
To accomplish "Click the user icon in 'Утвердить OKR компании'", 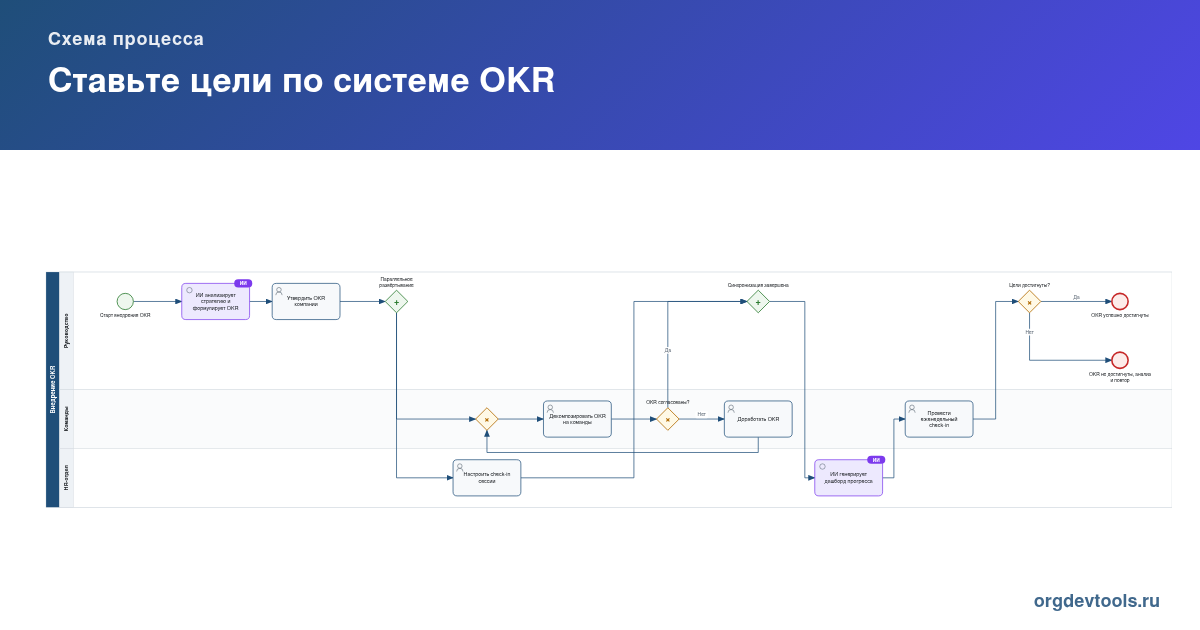I will [279, 290].
